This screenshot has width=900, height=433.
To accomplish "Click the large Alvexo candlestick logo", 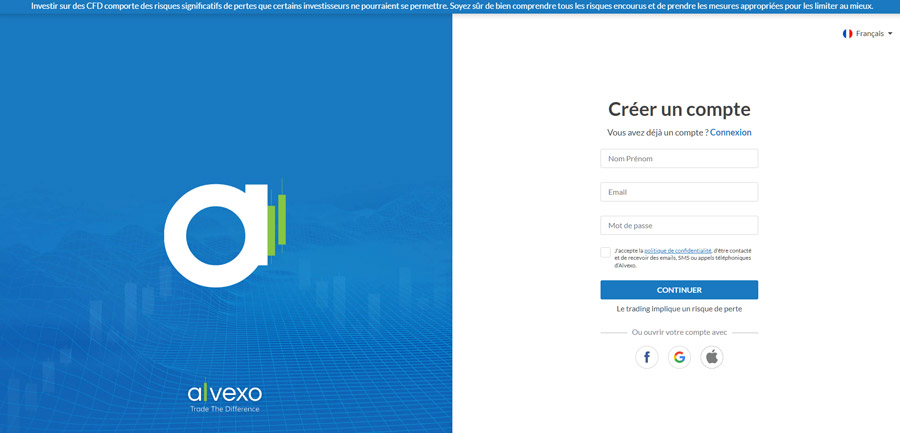I will pos(225,234).
